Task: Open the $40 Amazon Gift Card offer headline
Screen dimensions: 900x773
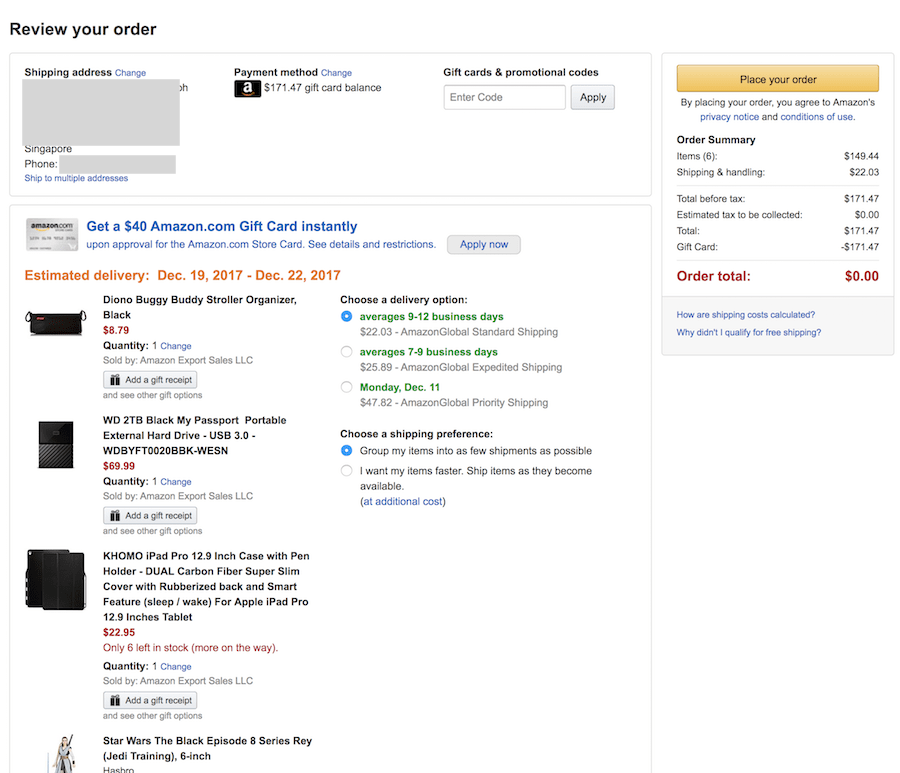Action: [222, 226]
